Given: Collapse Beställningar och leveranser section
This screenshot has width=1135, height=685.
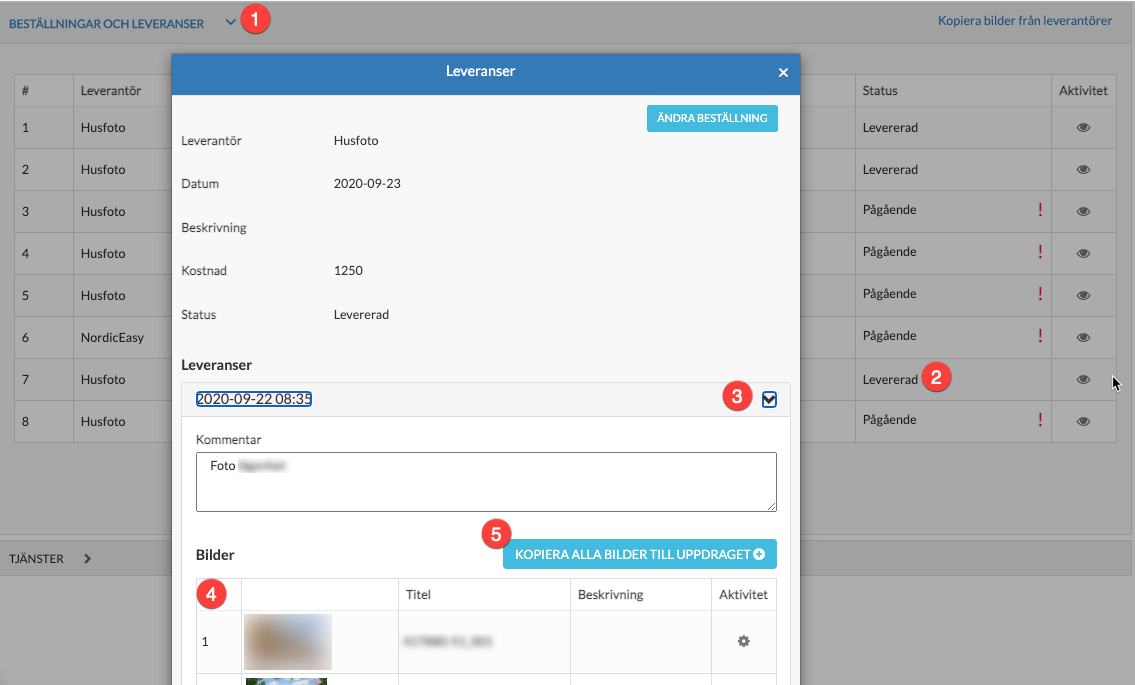Looking at the screenshot, I should tap(230, 22).
